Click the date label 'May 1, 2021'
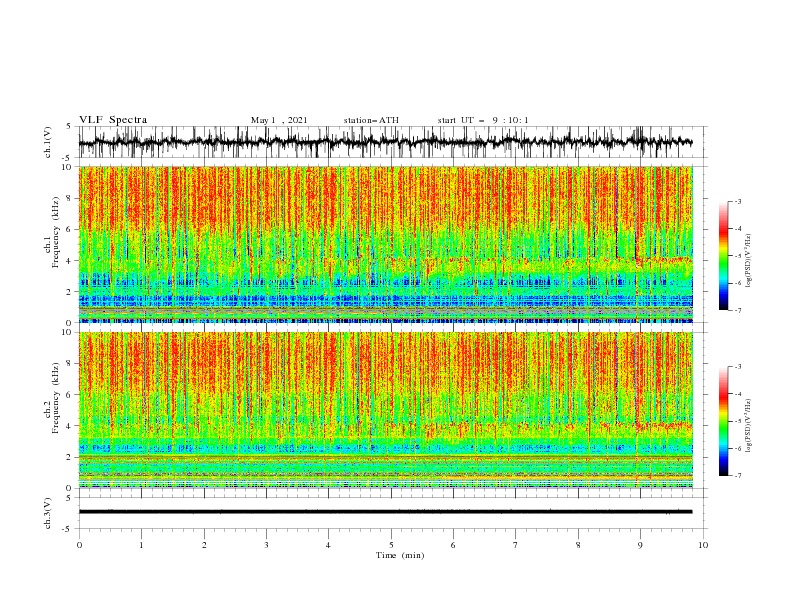The height and width of the screenshot is (612, 792). click(x=279, y=120)
